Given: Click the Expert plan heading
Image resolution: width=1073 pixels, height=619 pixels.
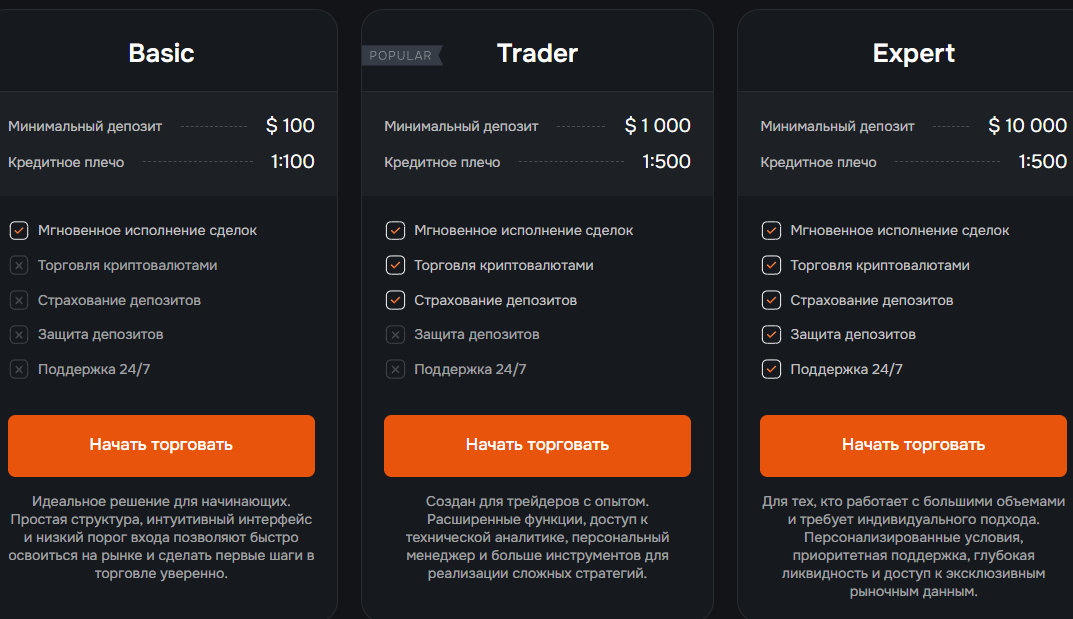Looking at the screenshot, I should [x=913, y=53].
